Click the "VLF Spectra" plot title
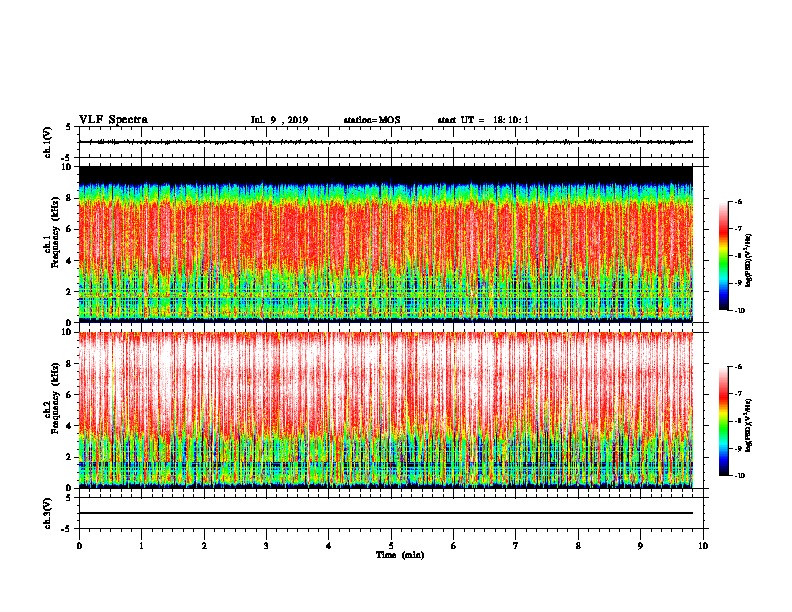The image size is (792, 612). pos(113,120)
